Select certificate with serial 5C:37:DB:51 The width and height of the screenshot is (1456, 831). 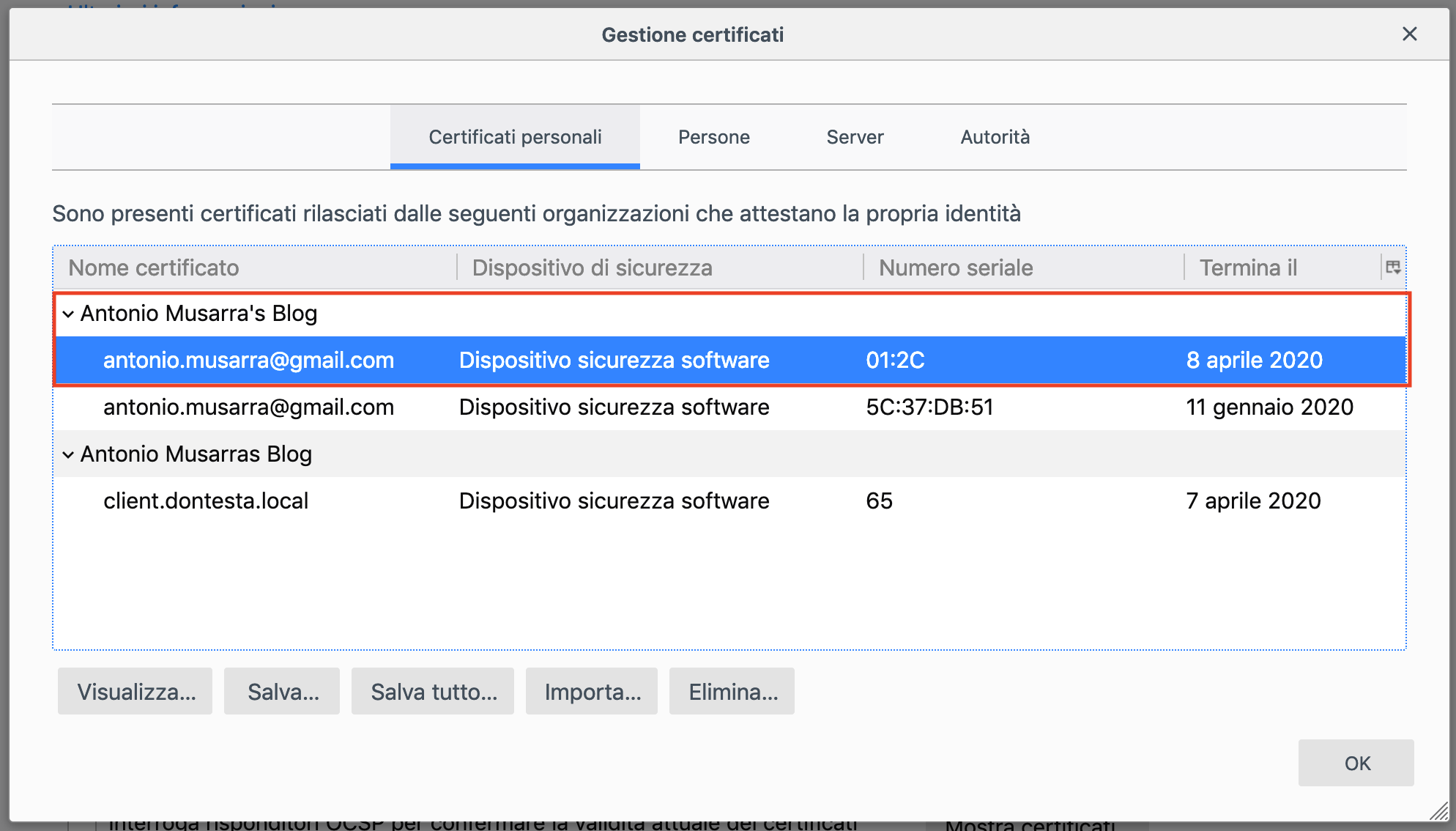click(x=929, y=407)
